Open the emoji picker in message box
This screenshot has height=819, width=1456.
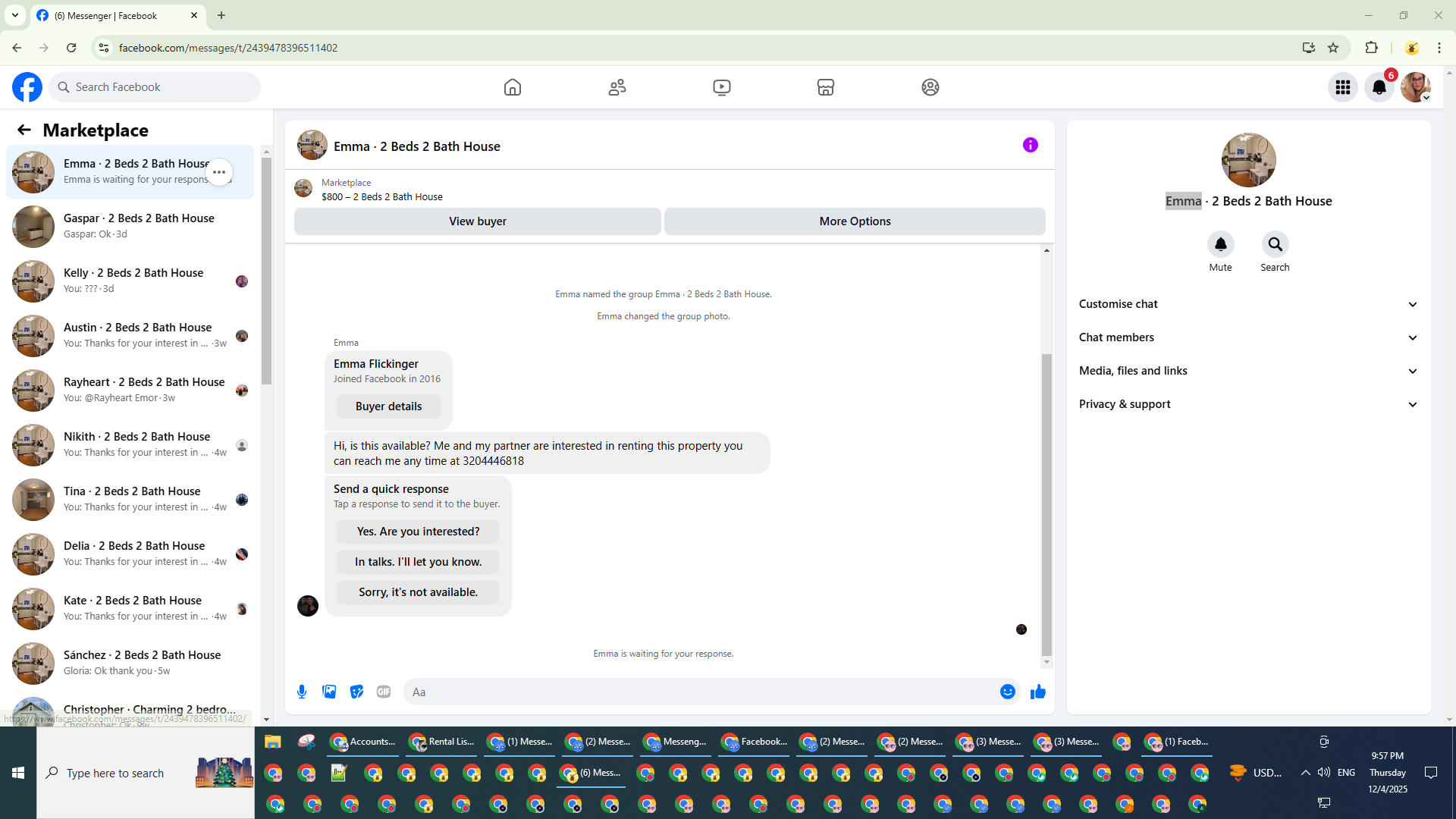(1007, 692)
